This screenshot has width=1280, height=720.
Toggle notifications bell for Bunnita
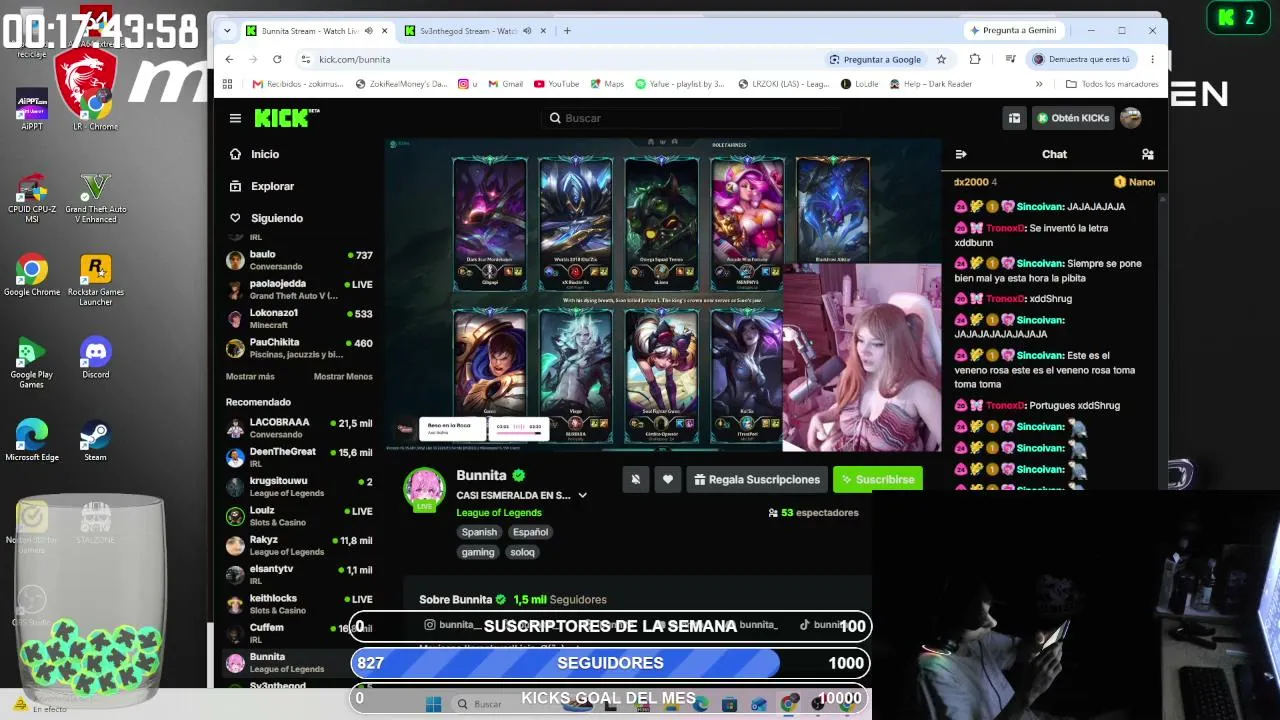coord(635,479)
